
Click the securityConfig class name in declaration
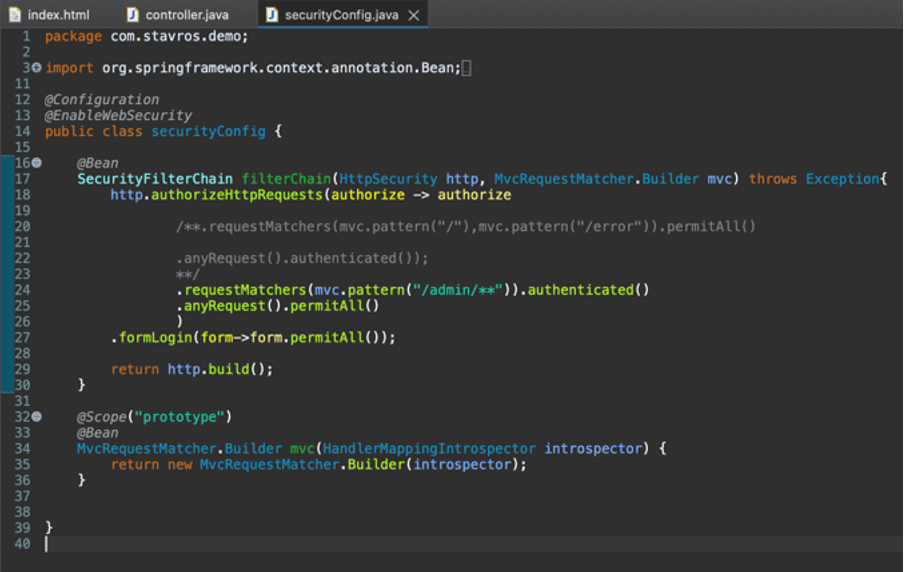click(x=208, y=132)
